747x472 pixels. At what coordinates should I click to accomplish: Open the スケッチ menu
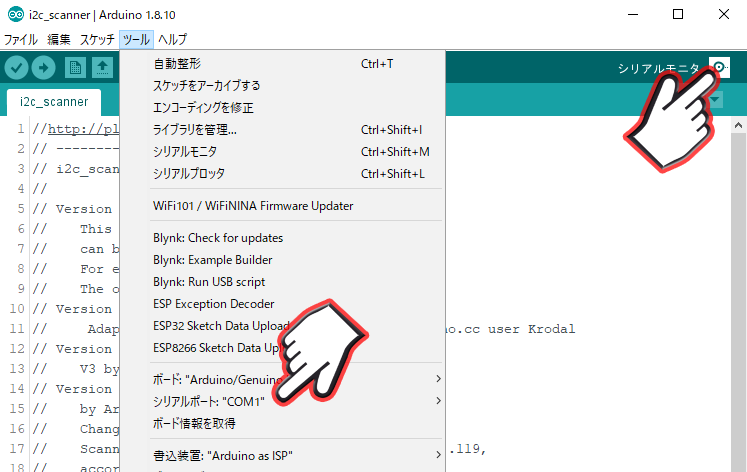pyautogui.click(x=97, y=40)
